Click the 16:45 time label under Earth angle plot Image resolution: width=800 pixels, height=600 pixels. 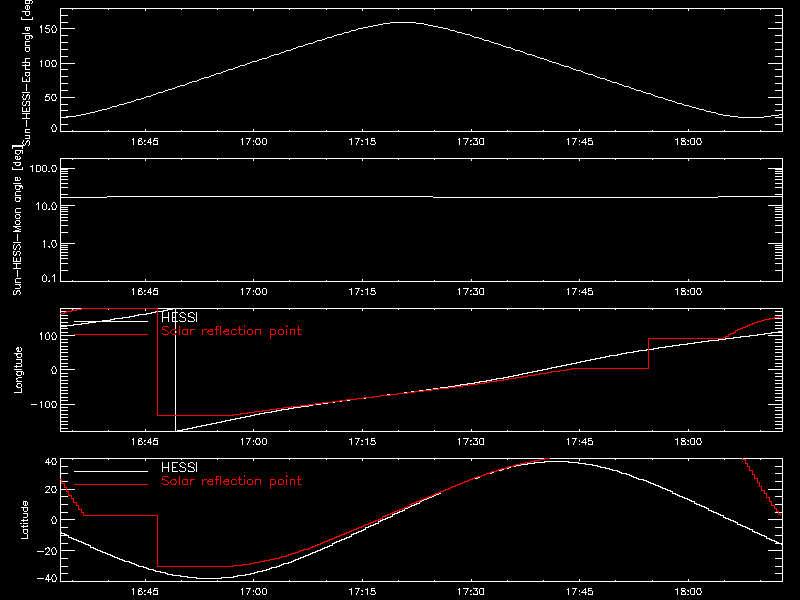144,142
